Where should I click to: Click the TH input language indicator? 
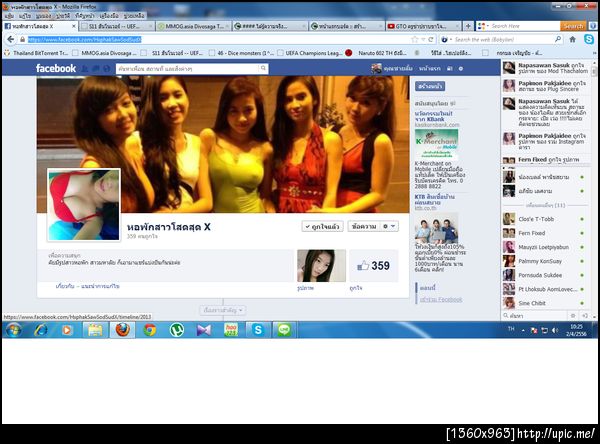point(511,329)
